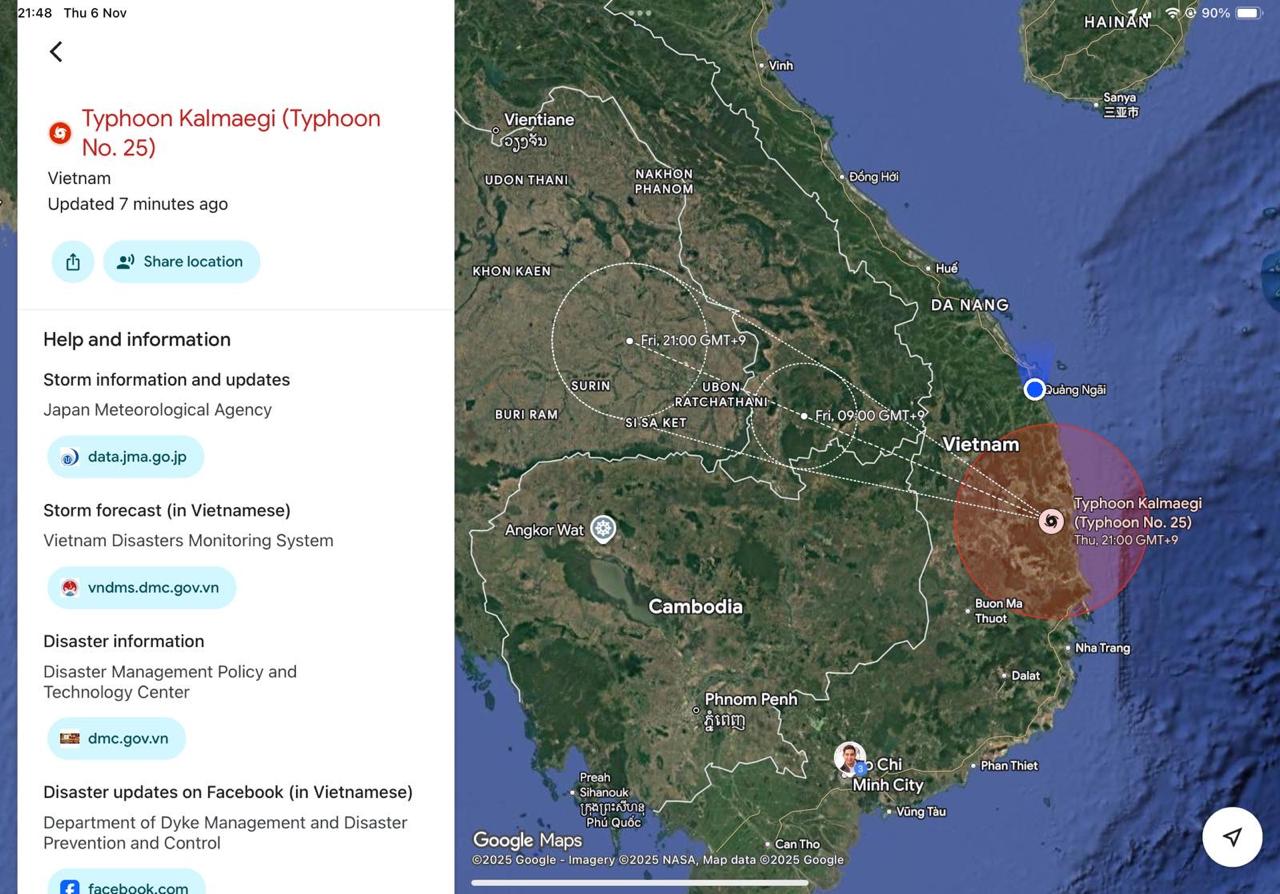
Task: Tap the share icon button
Action: pyautogui.click(x=73, y=262)
